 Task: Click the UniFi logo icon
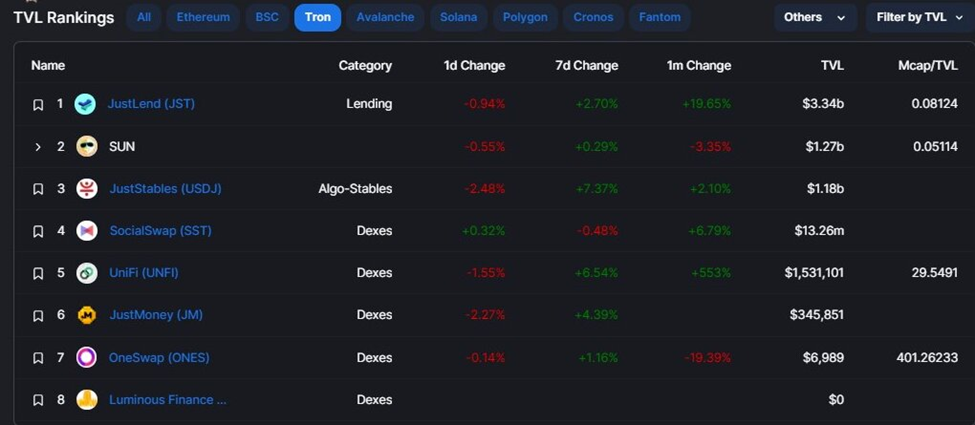[86, 273]
